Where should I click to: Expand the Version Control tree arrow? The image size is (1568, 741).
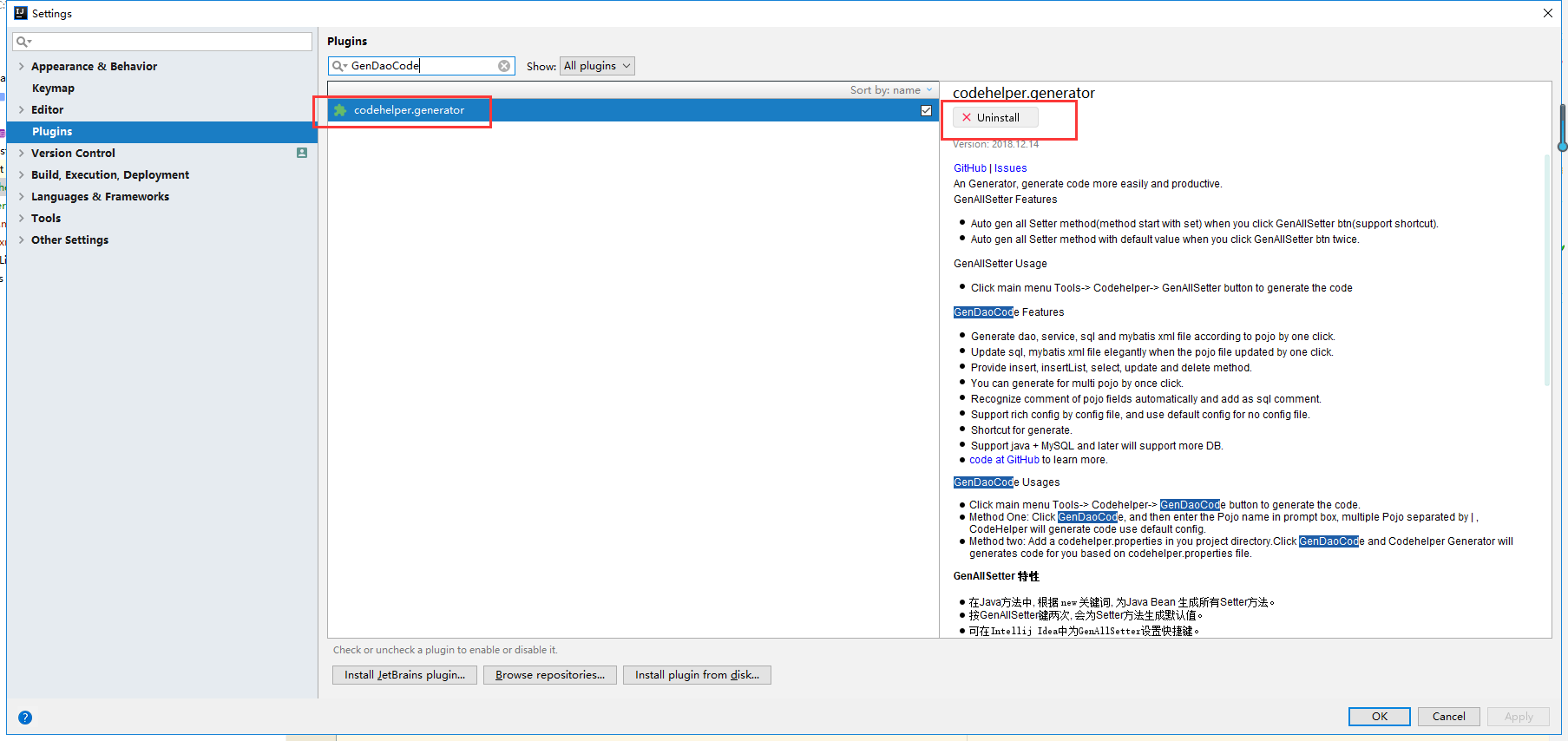pos(21,153)
